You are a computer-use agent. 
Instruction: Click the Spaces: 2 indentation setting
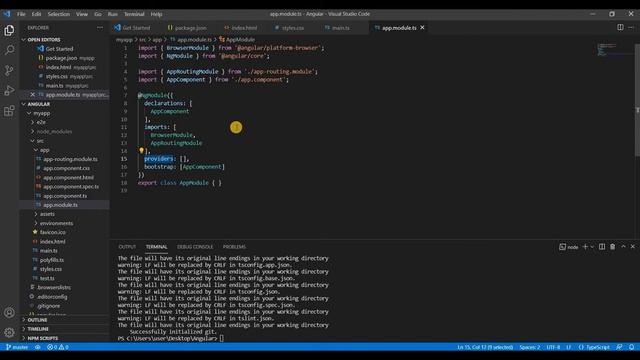(530, 347)
